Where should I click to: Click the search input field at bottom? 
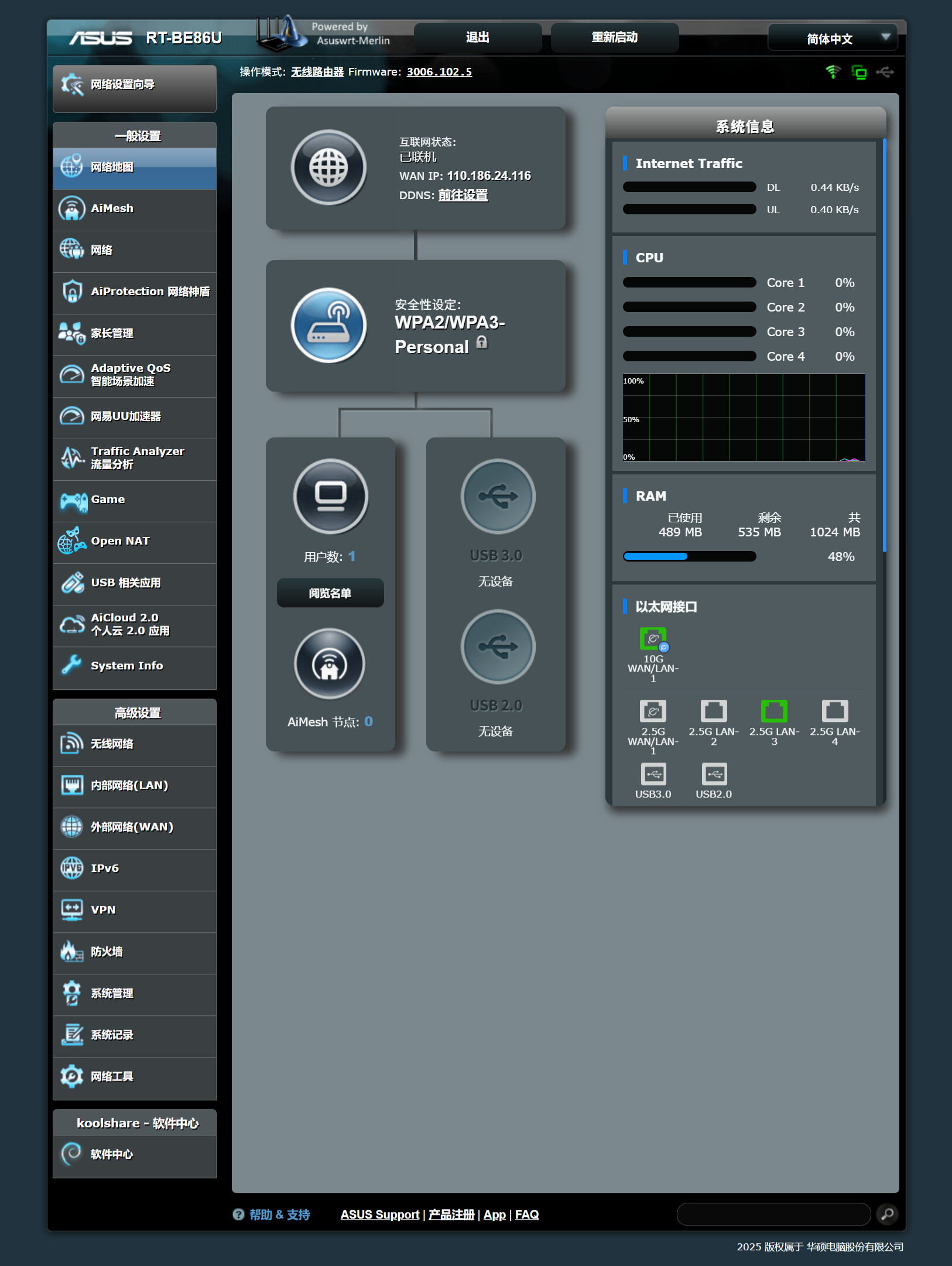773,1214
